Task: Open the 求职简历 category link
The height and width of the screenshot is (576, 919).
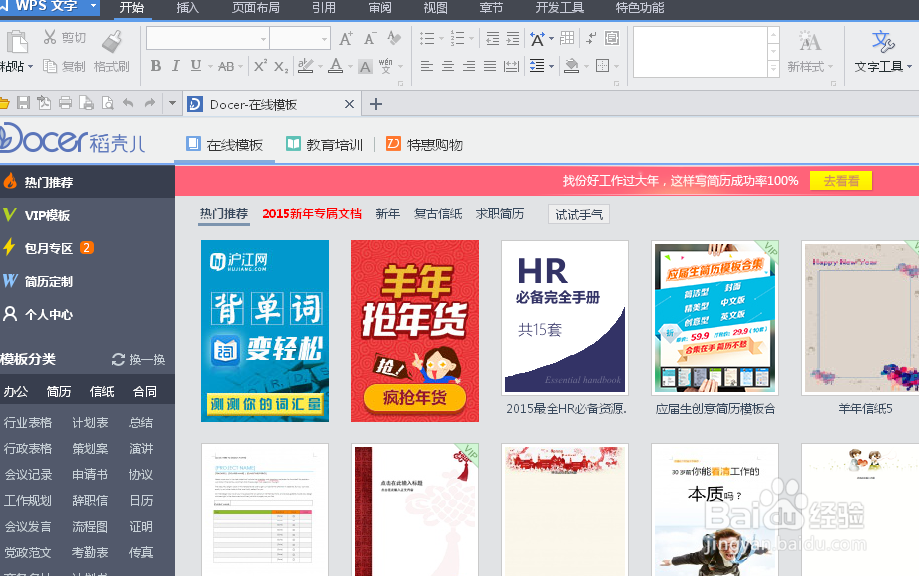Action: click(x=499, y=214)
